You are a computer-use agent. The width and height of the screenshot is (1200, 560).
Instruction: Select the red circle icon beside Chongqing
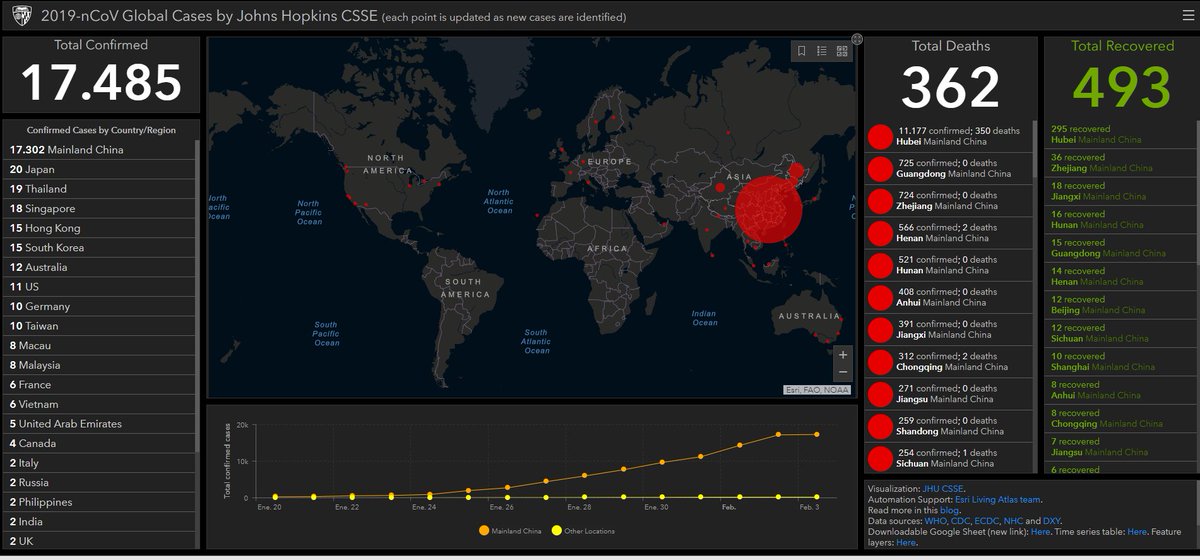point(880,361)
